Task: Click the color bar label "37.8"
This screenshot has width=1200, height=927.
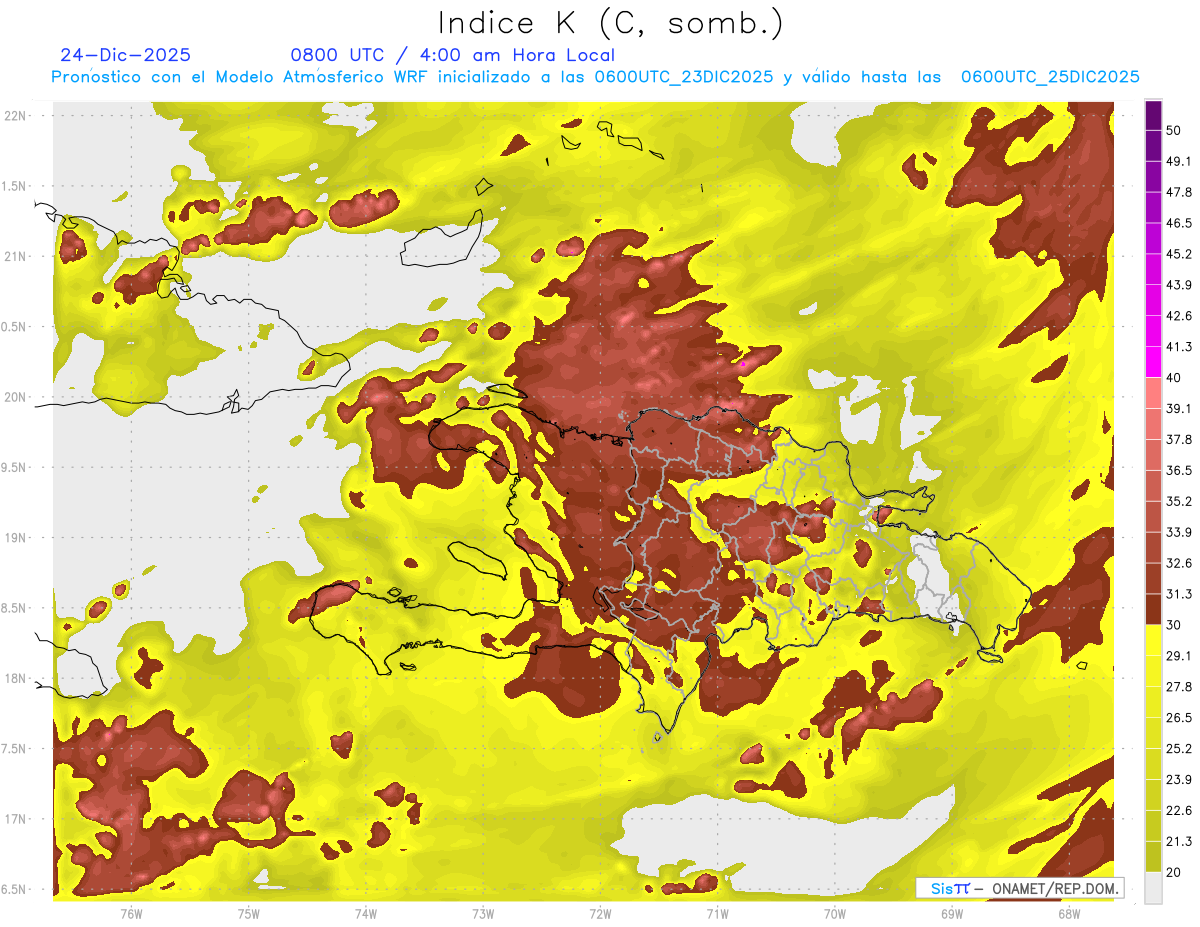Action: click(1179, 439)
